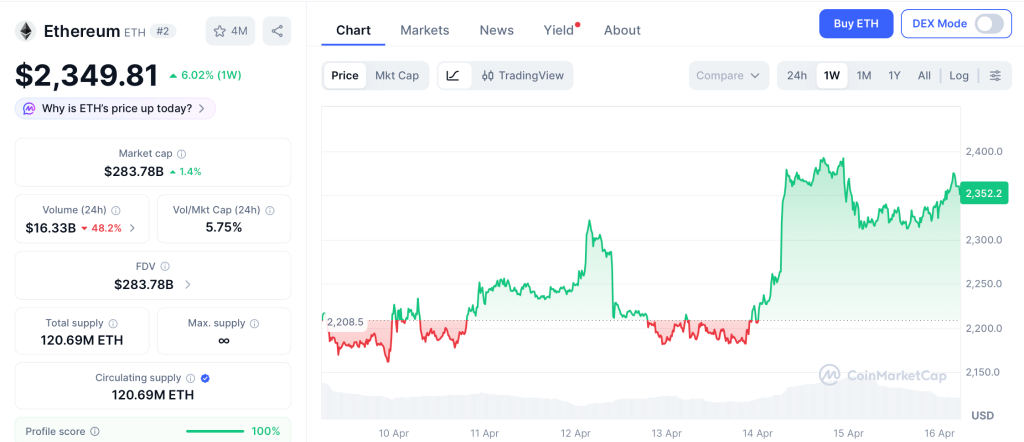Viewport: 1024px width, 442px height.
Task: Select the 1M time range
Action: tap(864, 76)
